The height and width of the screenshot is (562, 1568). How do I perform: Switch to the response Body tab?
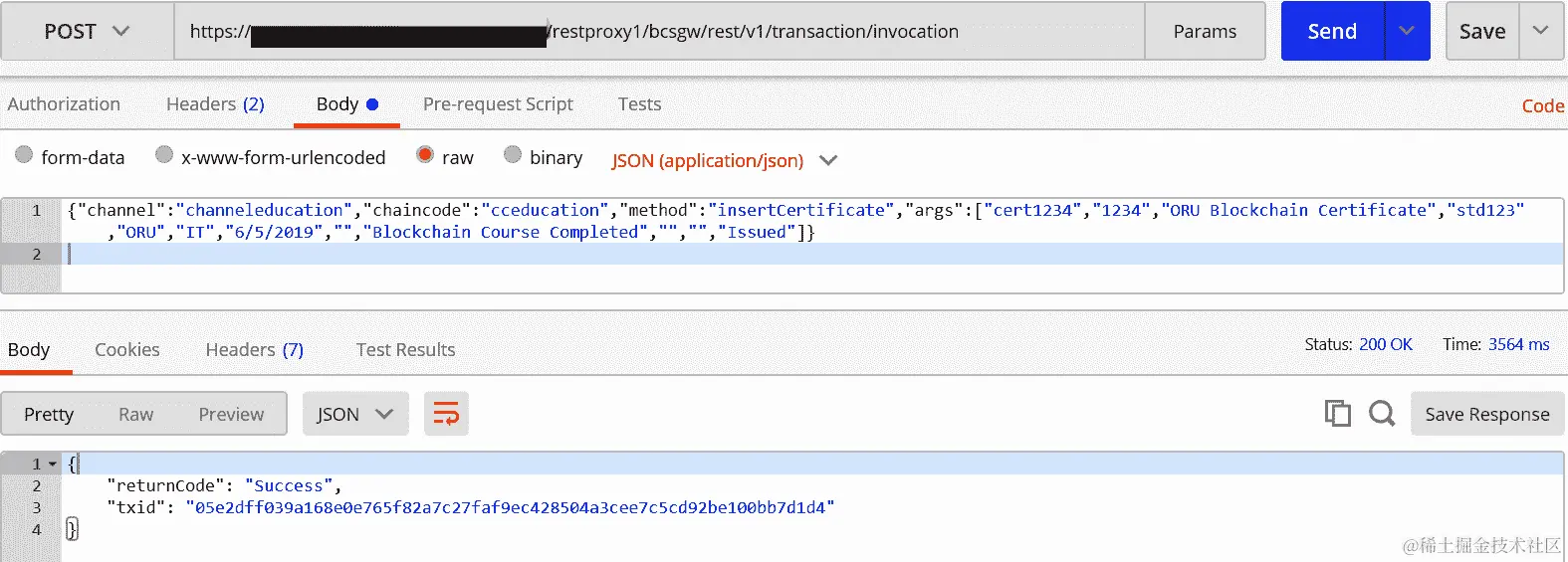(x=29, y=350)
